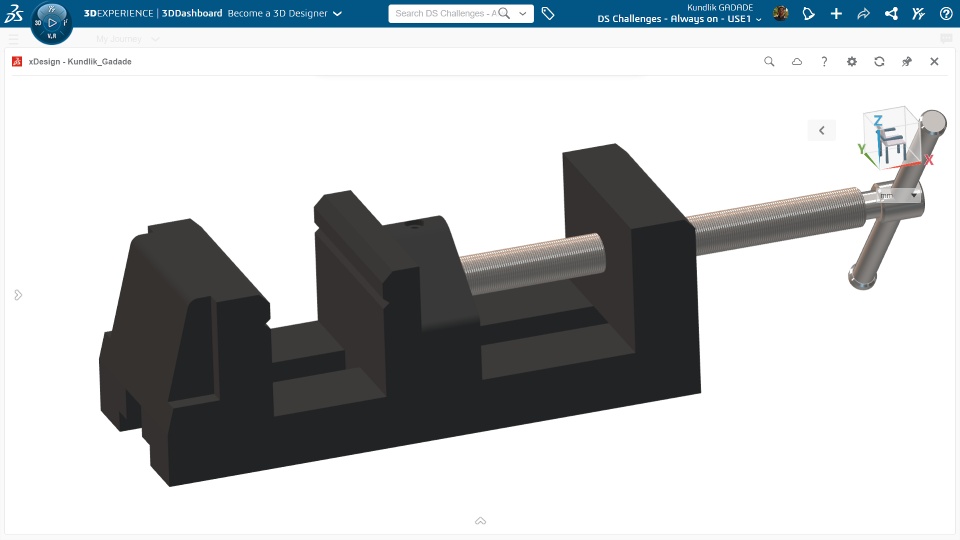Open the search options dropdown arrow
960x540 pixels.
[523, 13]
